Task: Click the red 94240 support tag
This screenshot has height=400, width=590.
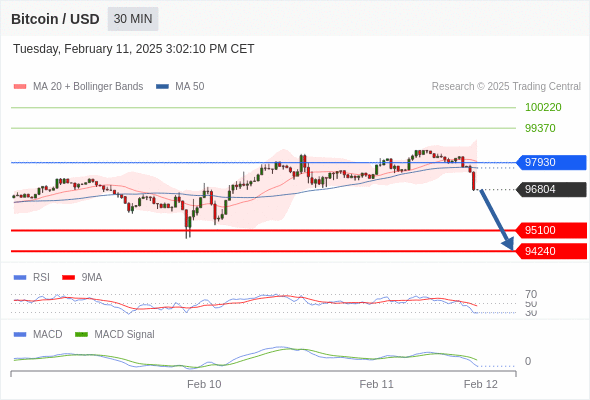Action: click(551, 251)
